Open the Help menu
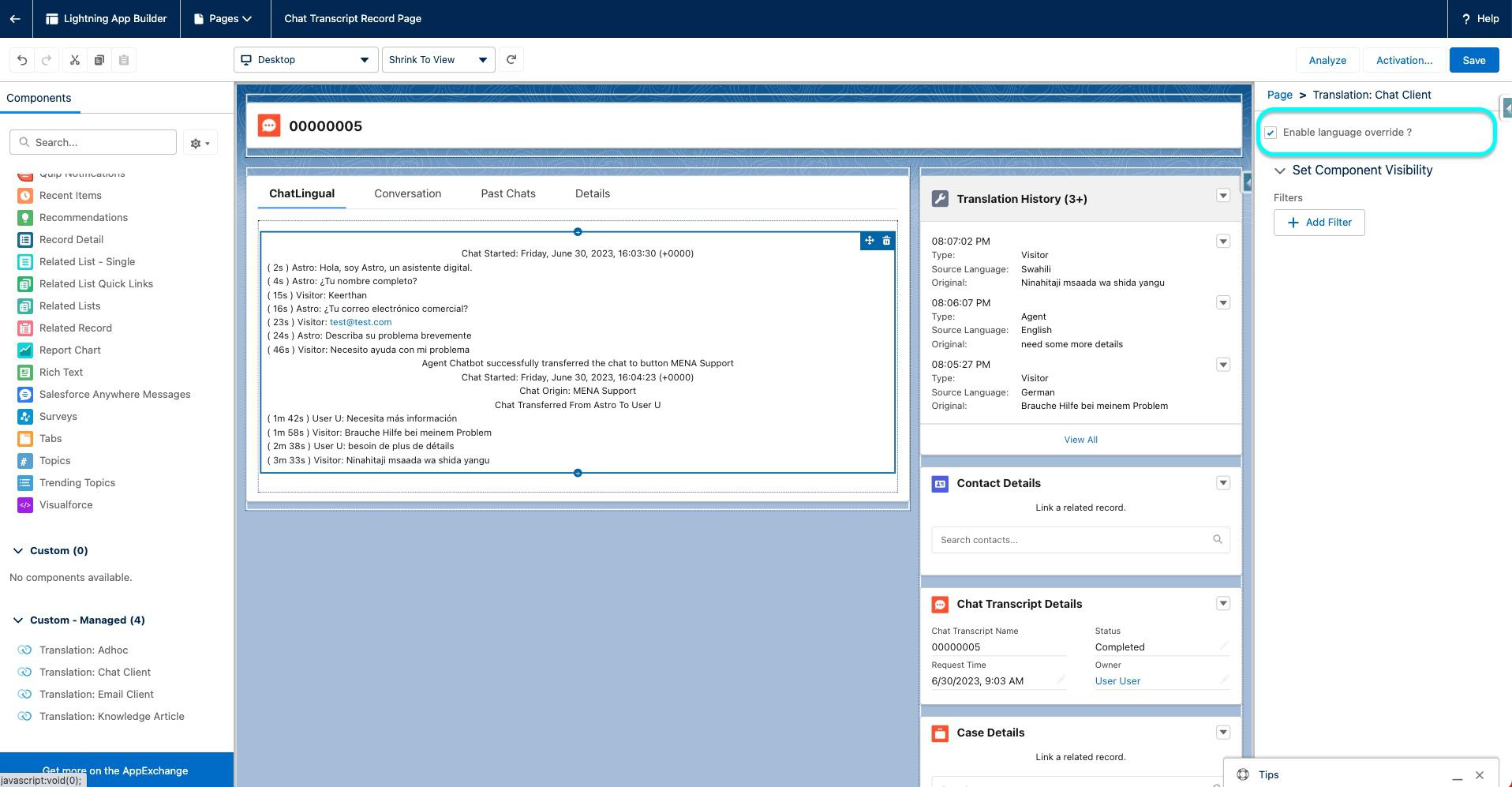The image size is (1512, 787). tap(1480, 18)
